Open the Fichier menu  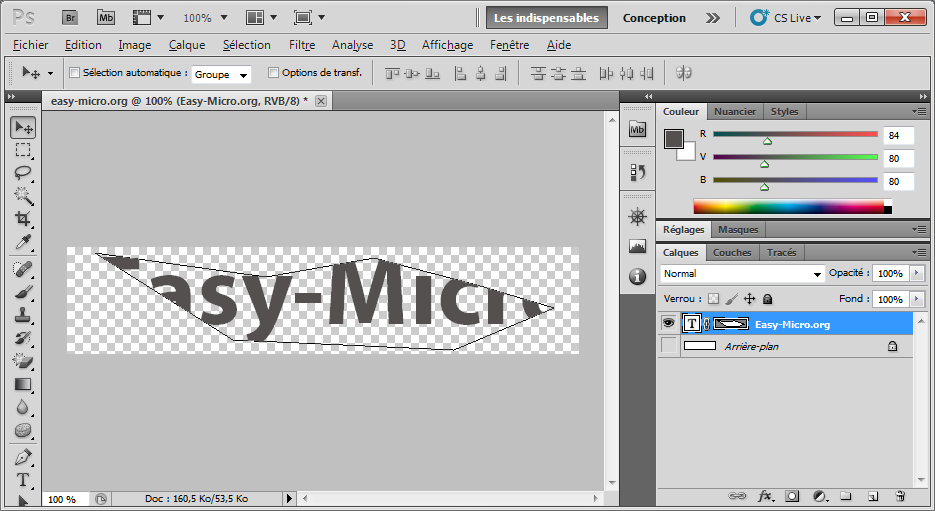[30, 45]
